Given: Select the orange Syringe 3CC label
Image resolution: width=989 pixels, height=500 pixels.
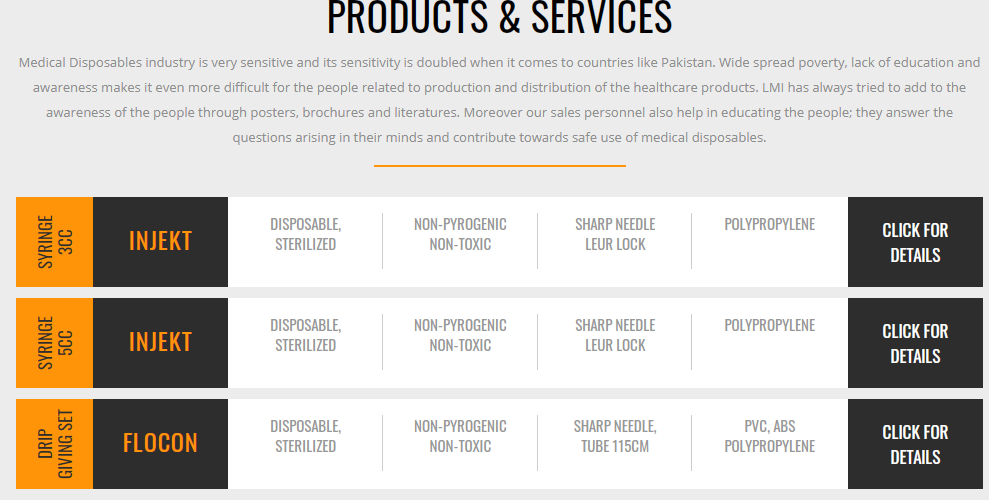Looking at the screenshot, I should pyautogui.click(x=55, y=242).
